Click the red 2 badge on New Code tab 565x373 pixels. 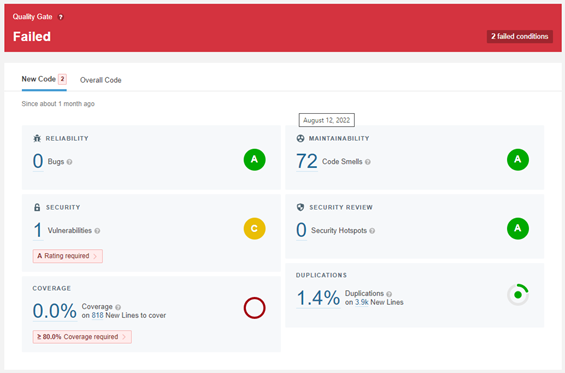click(x=62, y=79)
